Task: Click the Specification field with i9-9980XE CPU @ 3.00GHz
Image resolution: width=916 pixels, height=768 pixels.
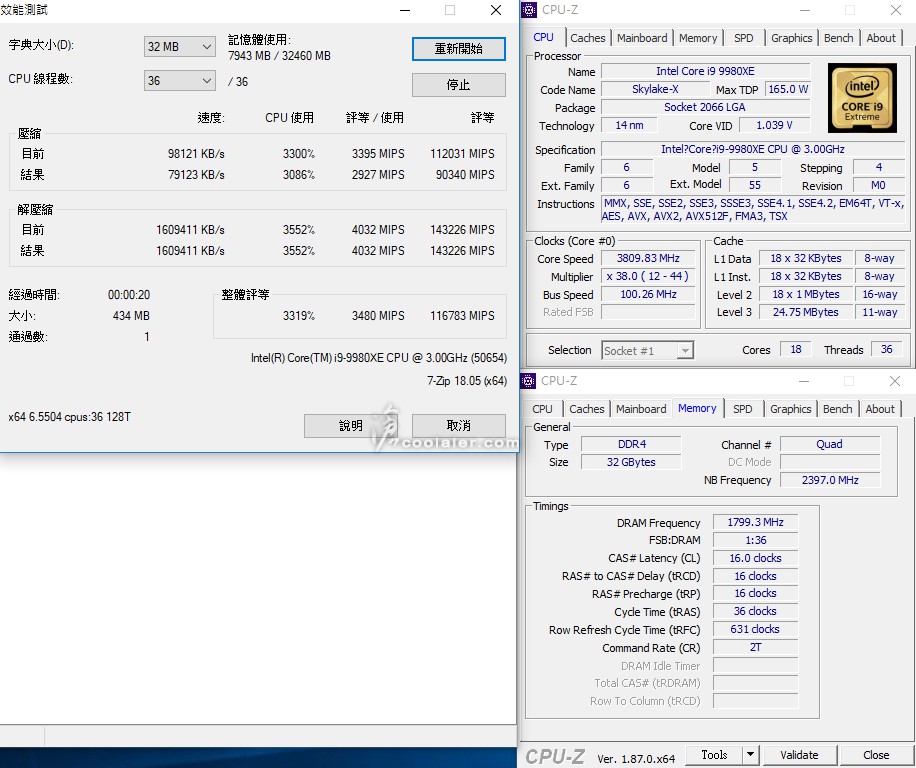Action: click(x=753, y=150)
